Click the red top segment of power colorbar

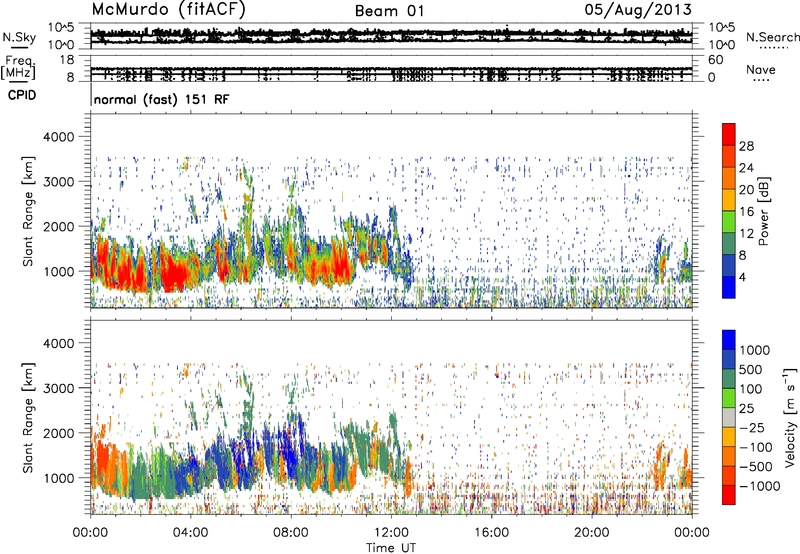(x=729, y=134)
